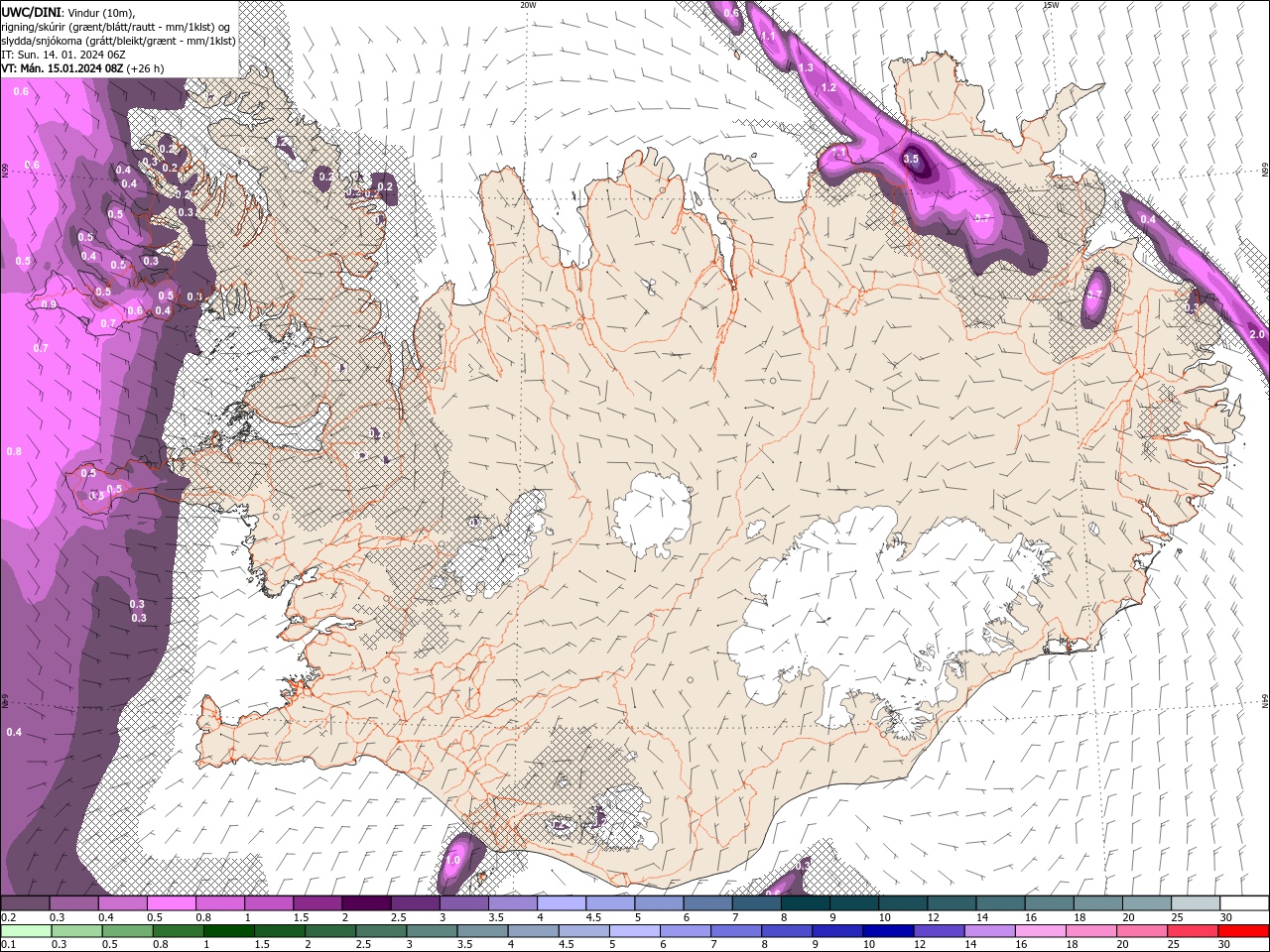The height and width of the screenshot is (952, 1270).
Task: Click upper legend swatch between 0.5 and 0.8
Action: pyautogui.click(x=171, y=903)
